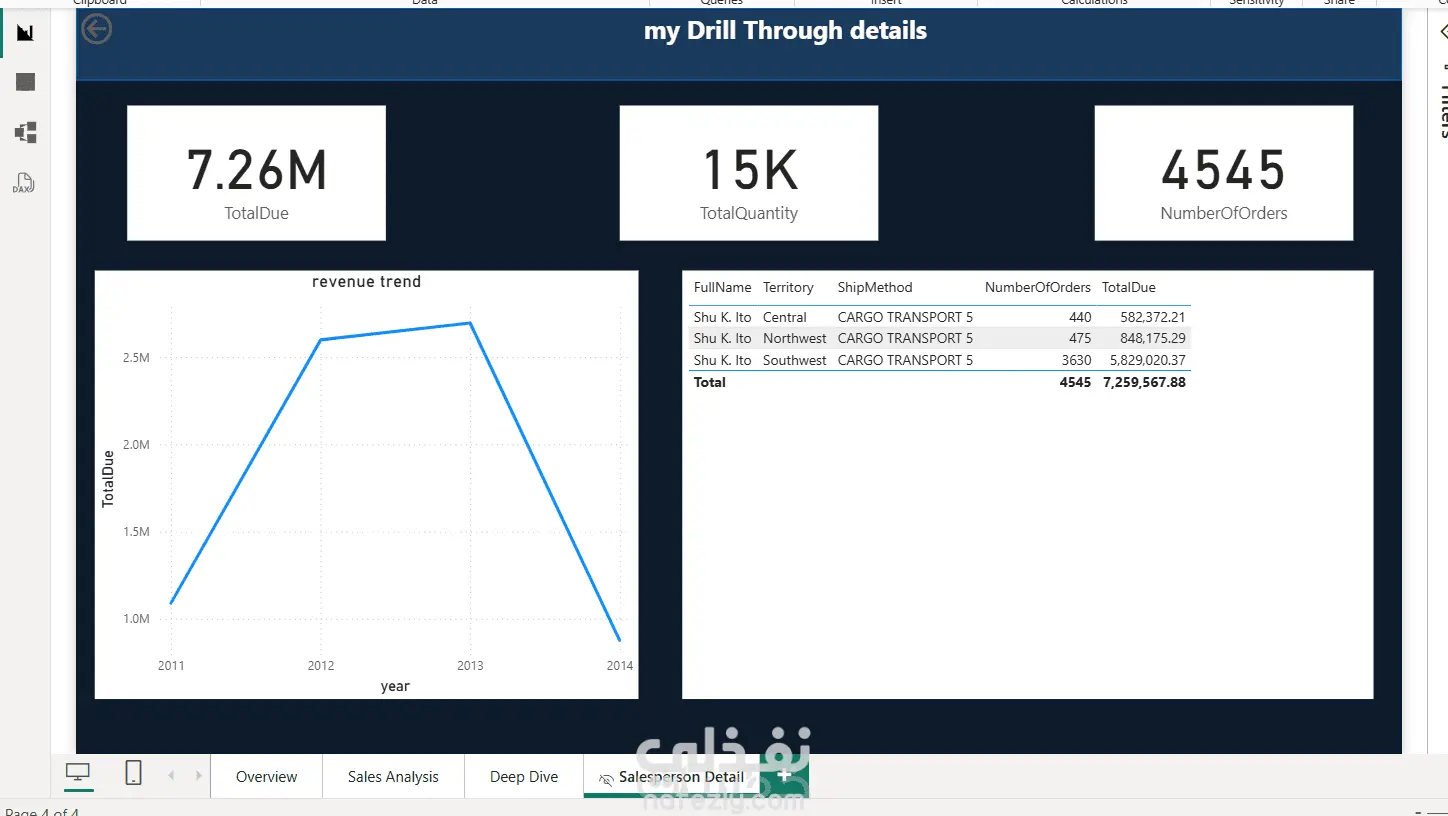Viewport: 1448px width, 816px height.
Task: Click the 2013 peak on revenue trend line
Action: click(x=469, y=323)
